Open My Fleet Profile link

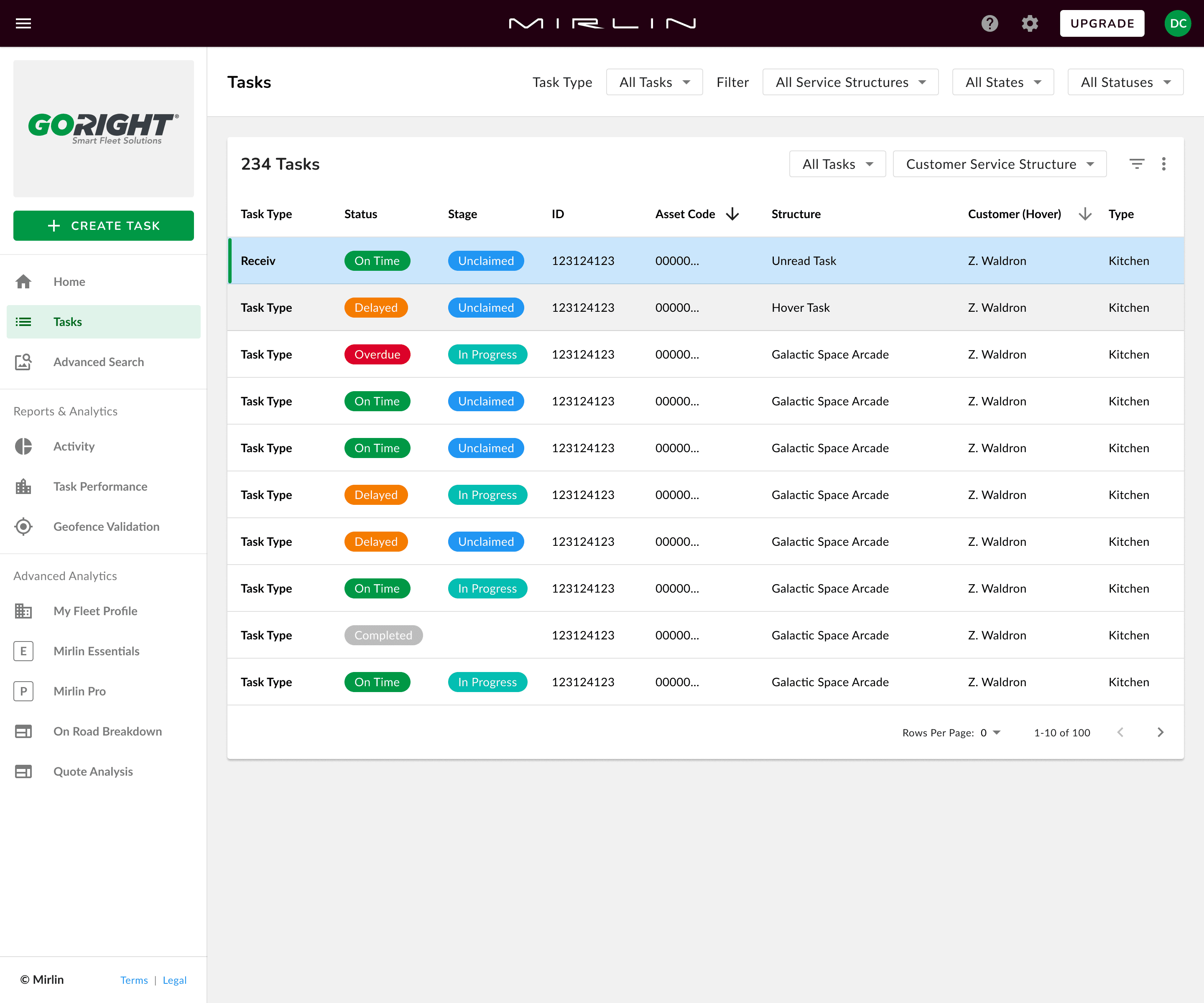click(103, 611)
